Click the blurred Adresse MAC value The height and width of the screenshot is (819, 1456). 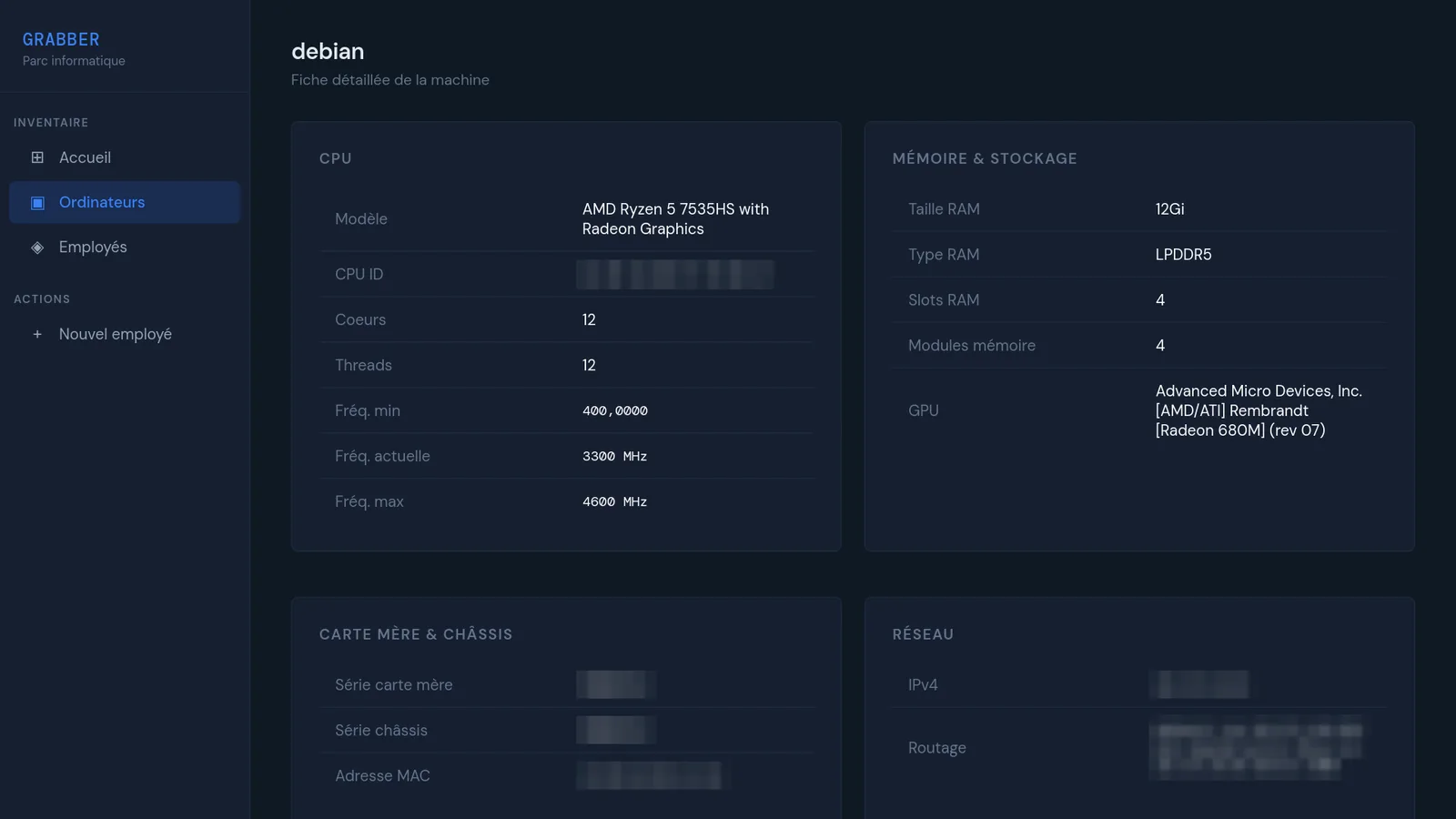coord(652,775)
